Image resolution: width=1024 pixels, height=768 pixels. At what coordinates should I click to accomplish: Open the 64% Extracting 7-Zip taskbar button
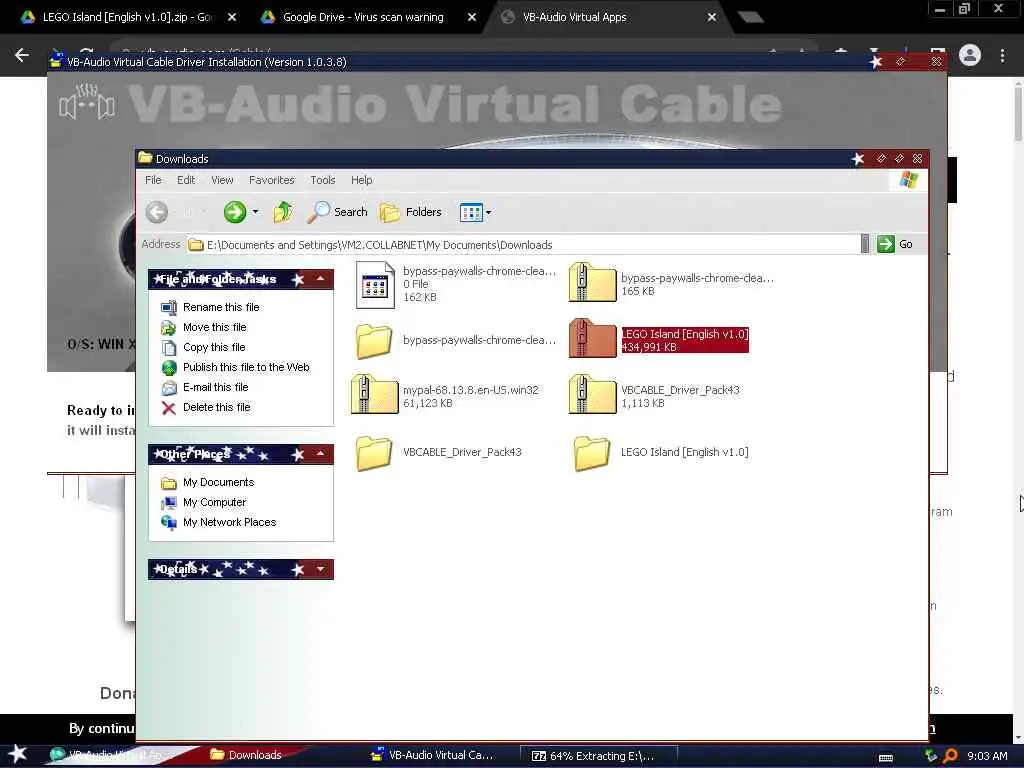(598, 756)
